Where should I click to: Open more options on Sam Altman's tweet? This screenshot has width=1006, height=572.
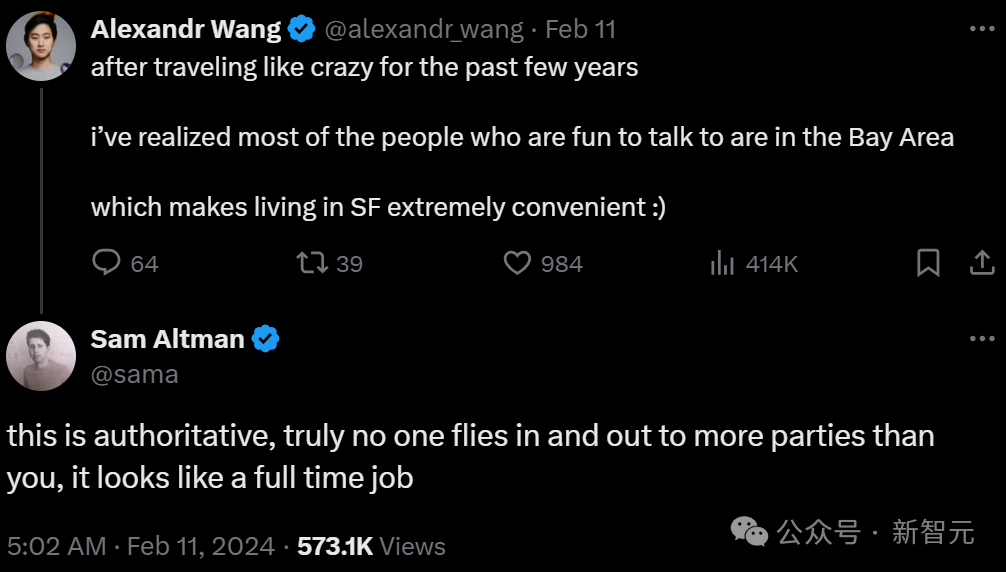click(982, 339)
